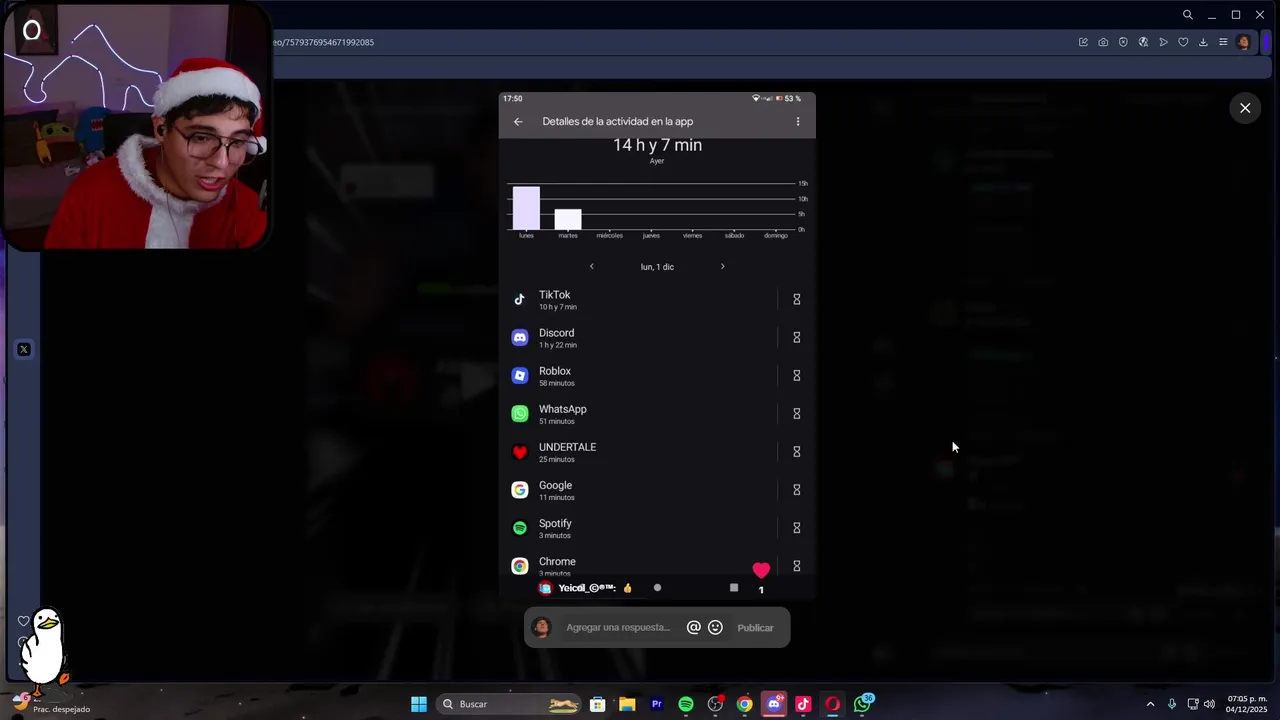Open the emoji picker in reply box
This screenshot has height=720, width=1280.
715,628
